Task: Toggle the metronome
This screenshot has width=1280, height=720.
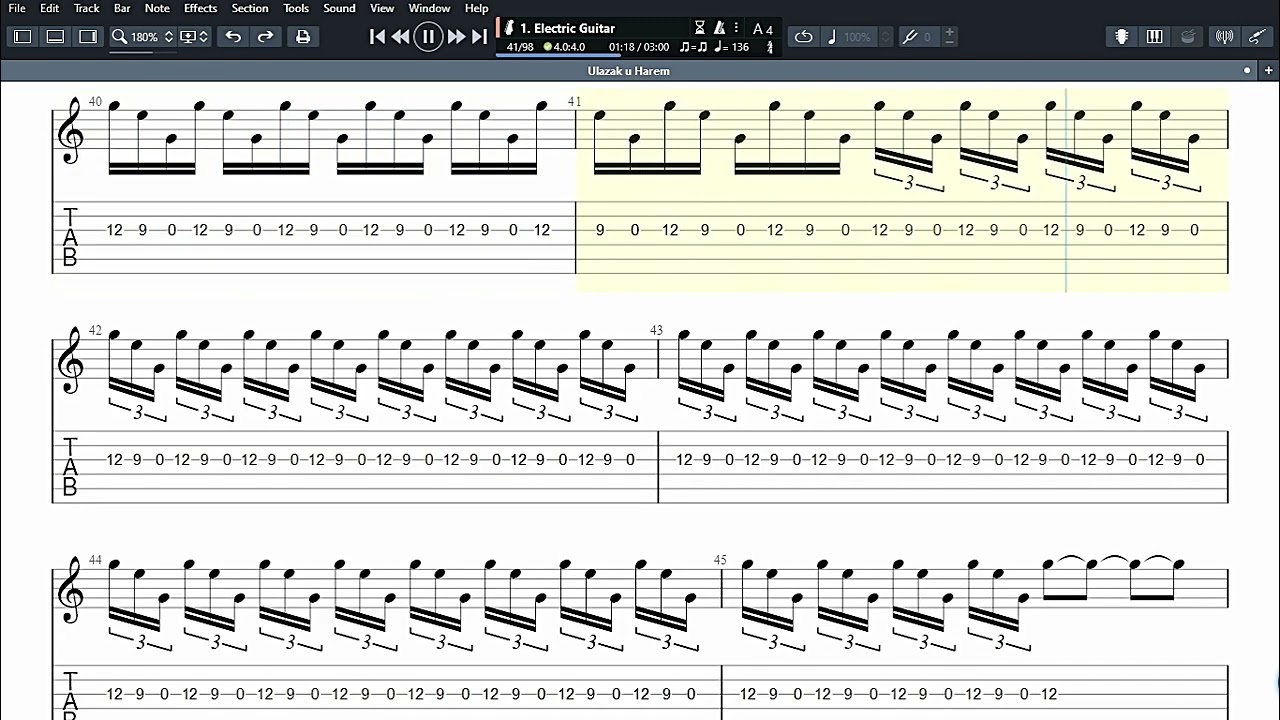Action: [x=719, y=28]
